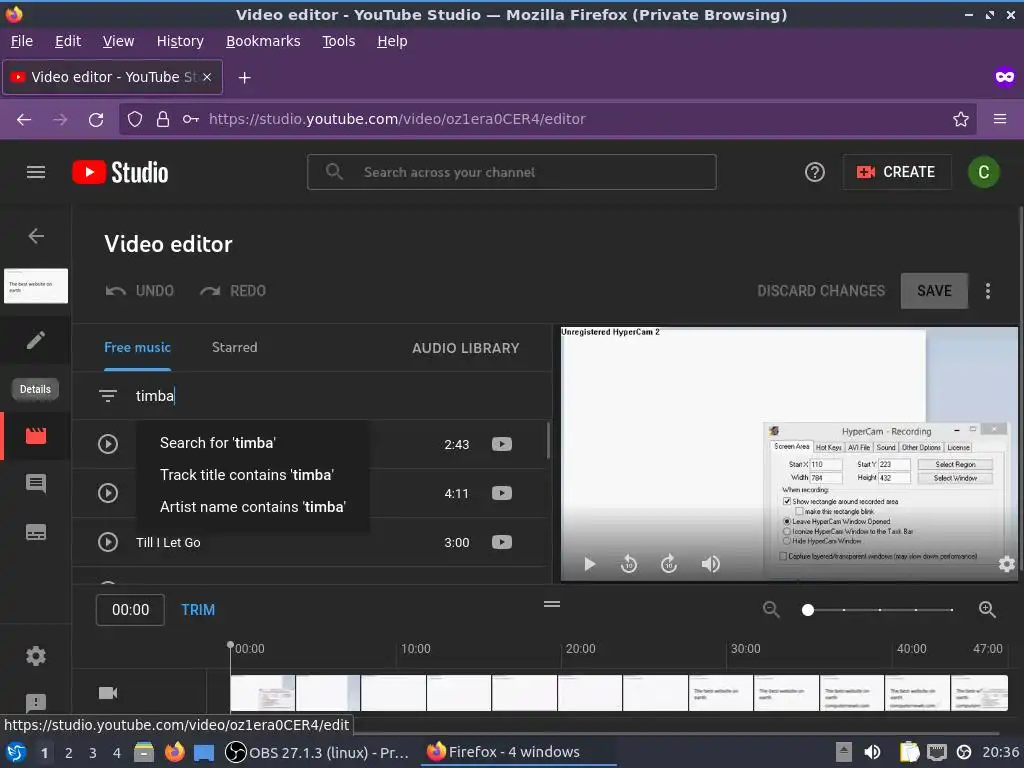The height and width of the screenshot is (768, 1024).
Task: Click the REDO button
Action: pos(233,291)
